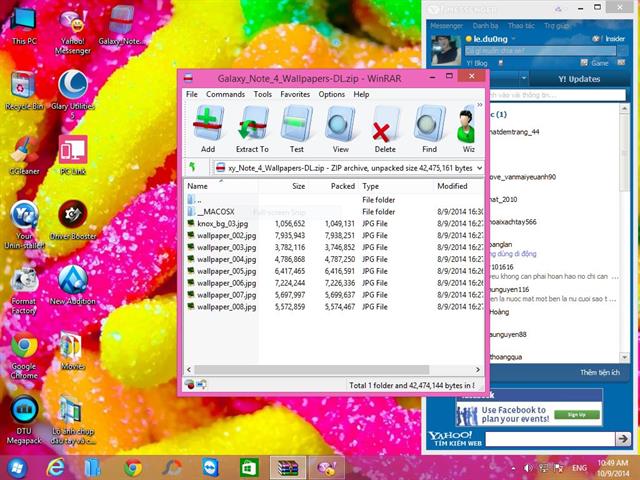The image size is (640, 480).
Task: Show more toolbar buttons chevron
Action: click(480, 105)
